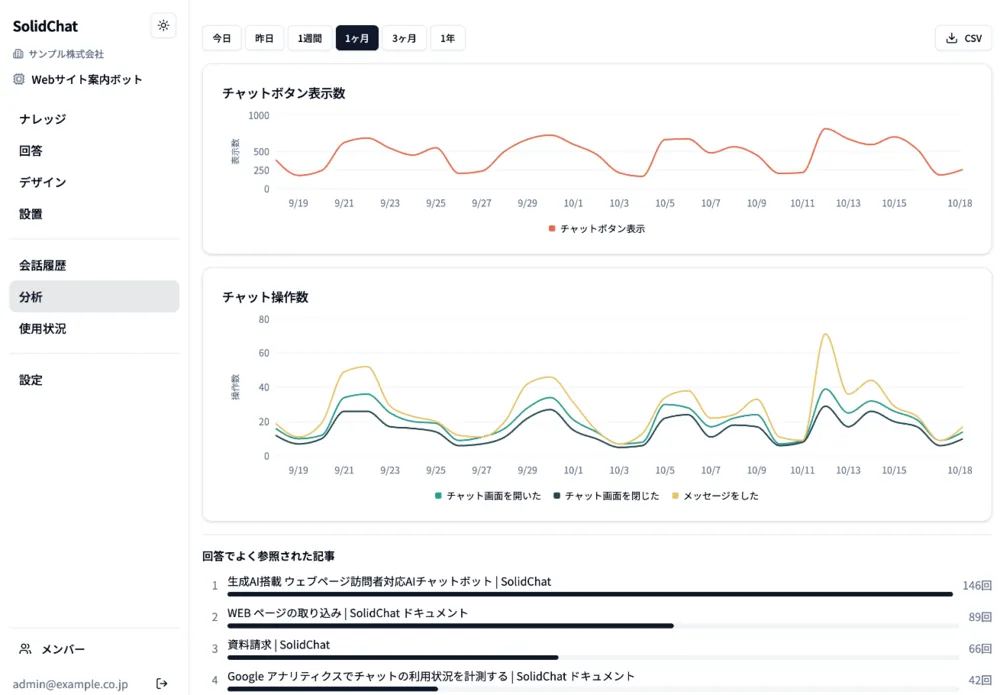Switch to the 3ヶ月 range

(404, 38)
